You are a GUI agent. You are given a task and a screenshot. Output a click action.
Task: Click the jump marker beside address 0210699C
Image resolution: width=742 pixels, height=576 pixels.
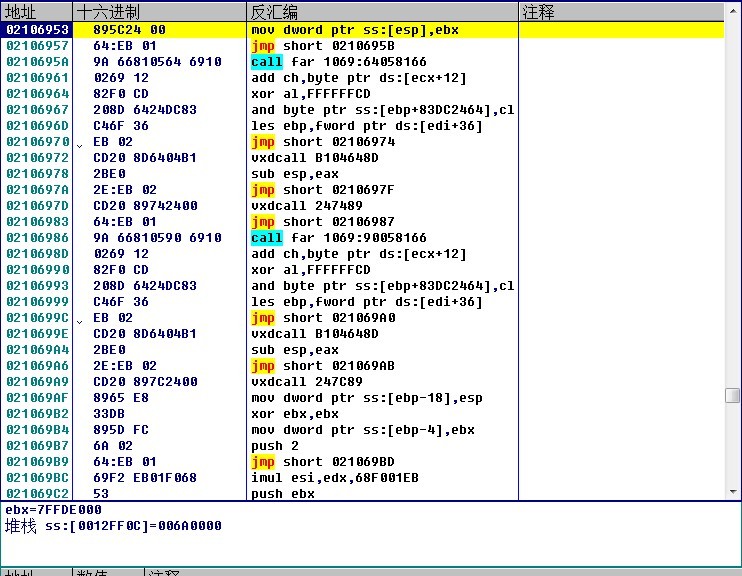(x=80, y=321)
